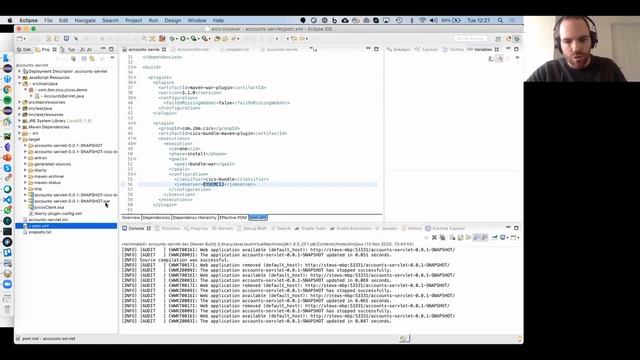Open the snippets.txt editor tab
This screenshot has width=640, height=360.
(x=234, y=49)
